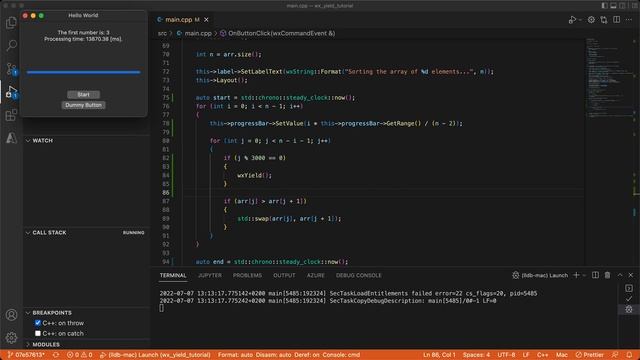Open the Extensions view in activity bar

point(11,115)
